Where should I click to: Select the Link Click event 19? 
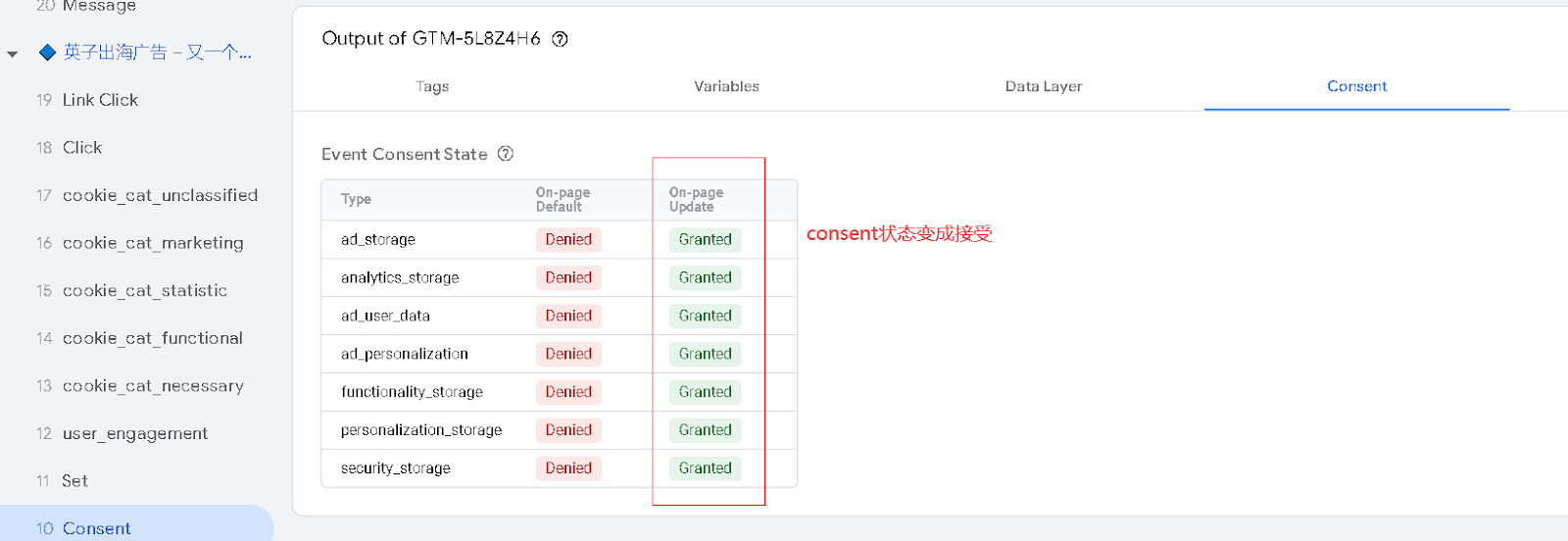[100, 100]
